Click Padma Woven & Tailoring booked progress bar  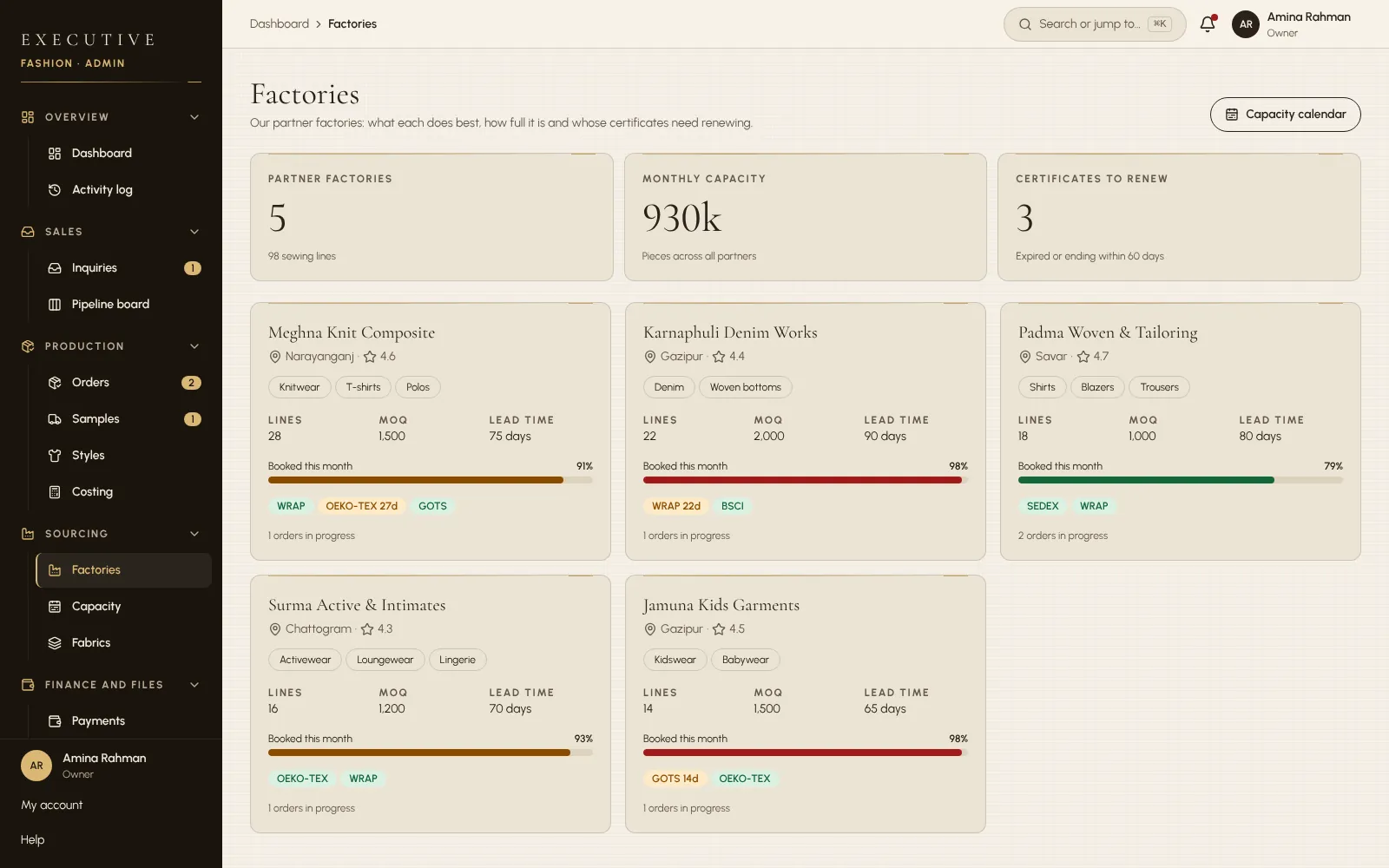pos(1181,480)
